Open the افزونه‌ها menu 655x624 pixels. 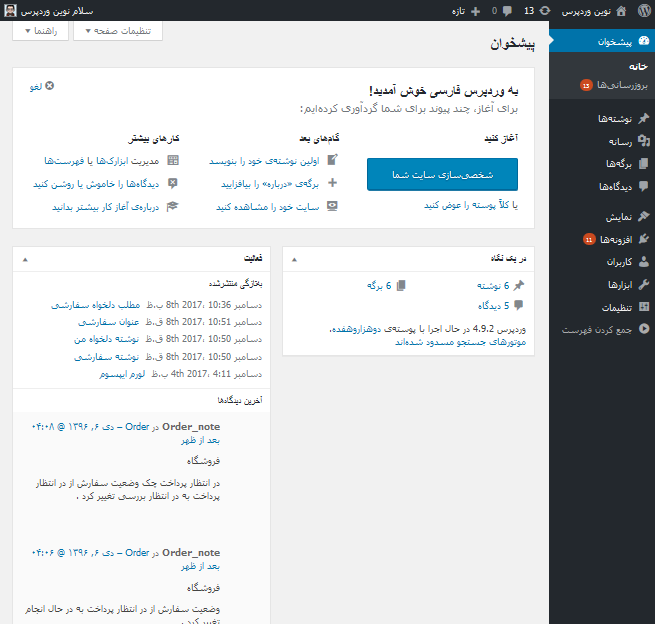(x=602, y=239)
